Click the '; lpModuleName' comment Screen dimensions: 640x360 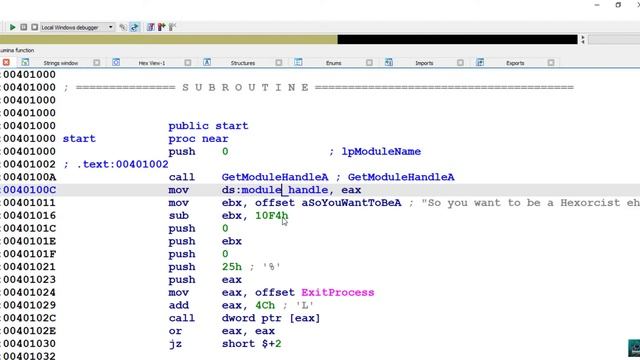click(x=375, y=151)
